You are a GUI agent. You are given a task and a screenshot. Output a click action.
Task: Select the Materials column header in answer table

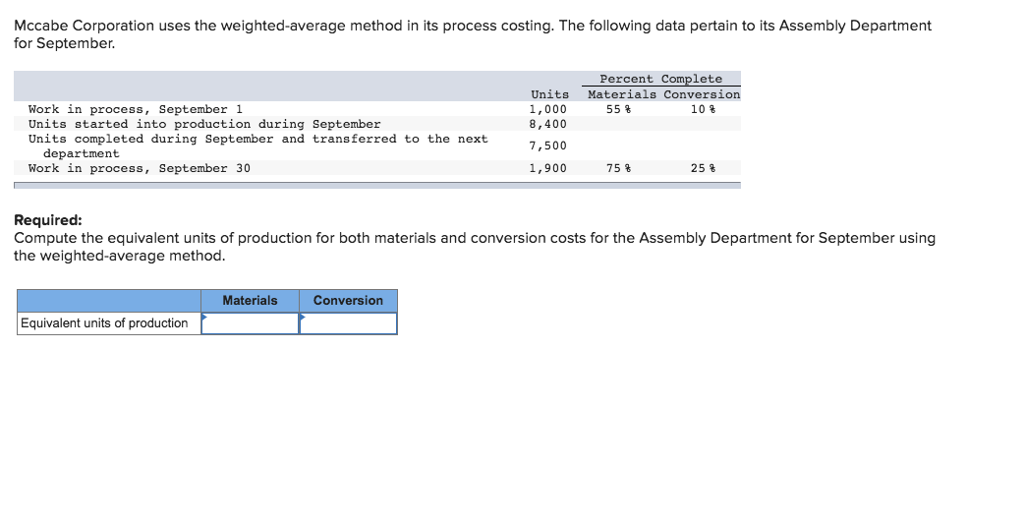point(250,301)
